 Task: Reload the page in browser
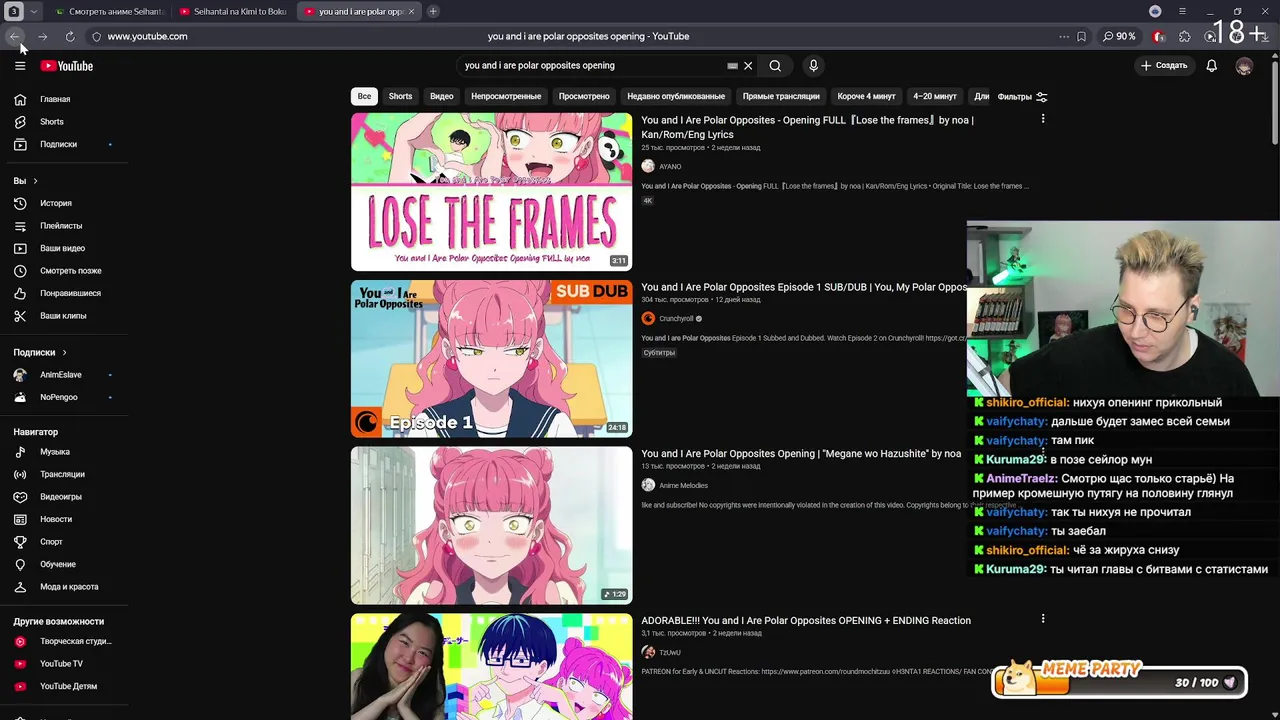pos(70,36)
